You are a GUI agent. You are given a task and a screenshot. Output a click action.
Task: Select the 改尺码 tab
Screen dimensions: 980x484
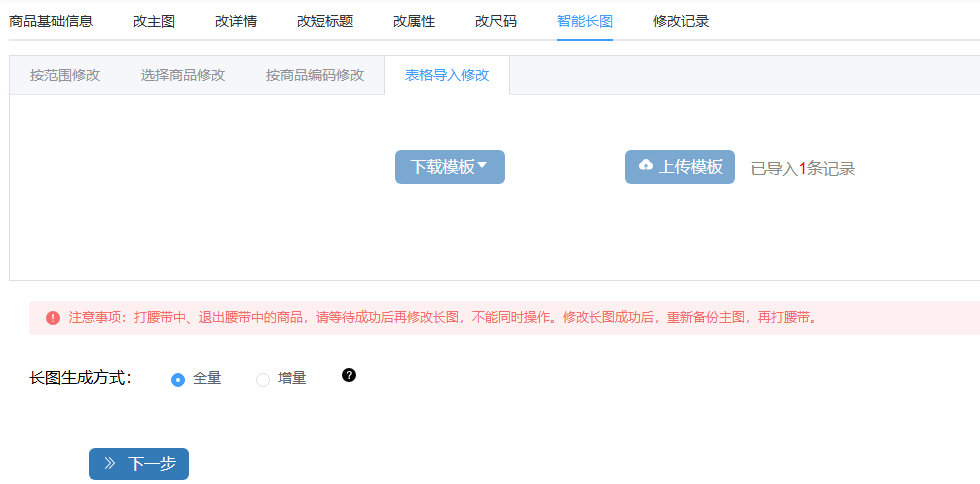tap(496, 21)
